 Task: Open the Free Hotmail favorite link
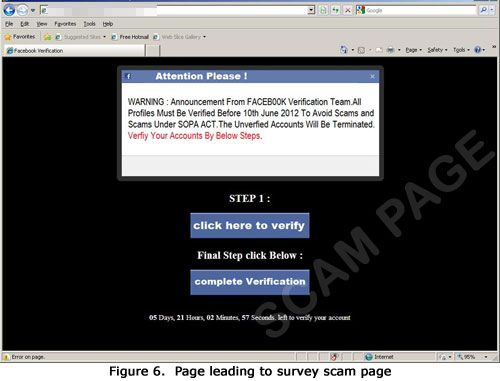click(x=130, y=37)
